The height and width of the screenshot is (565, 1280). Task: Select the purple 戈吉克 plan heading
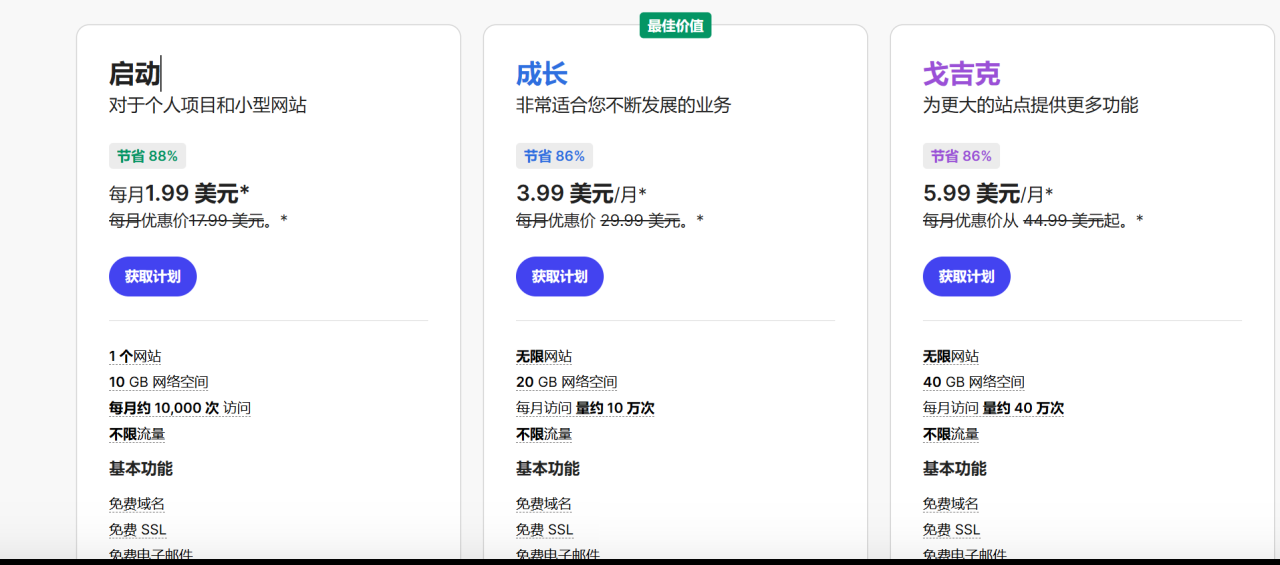[x=961, y=74]
